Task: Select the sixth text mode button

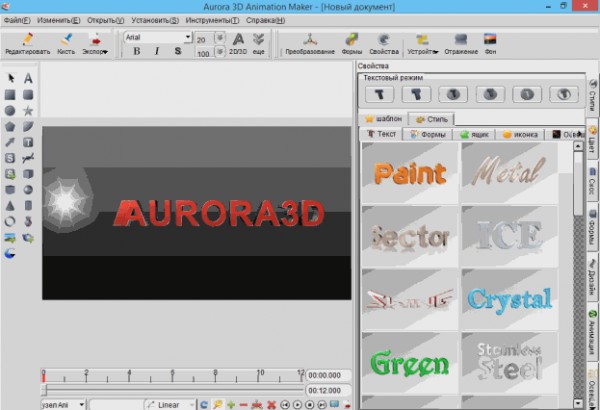Action: (x=564, y=94)
